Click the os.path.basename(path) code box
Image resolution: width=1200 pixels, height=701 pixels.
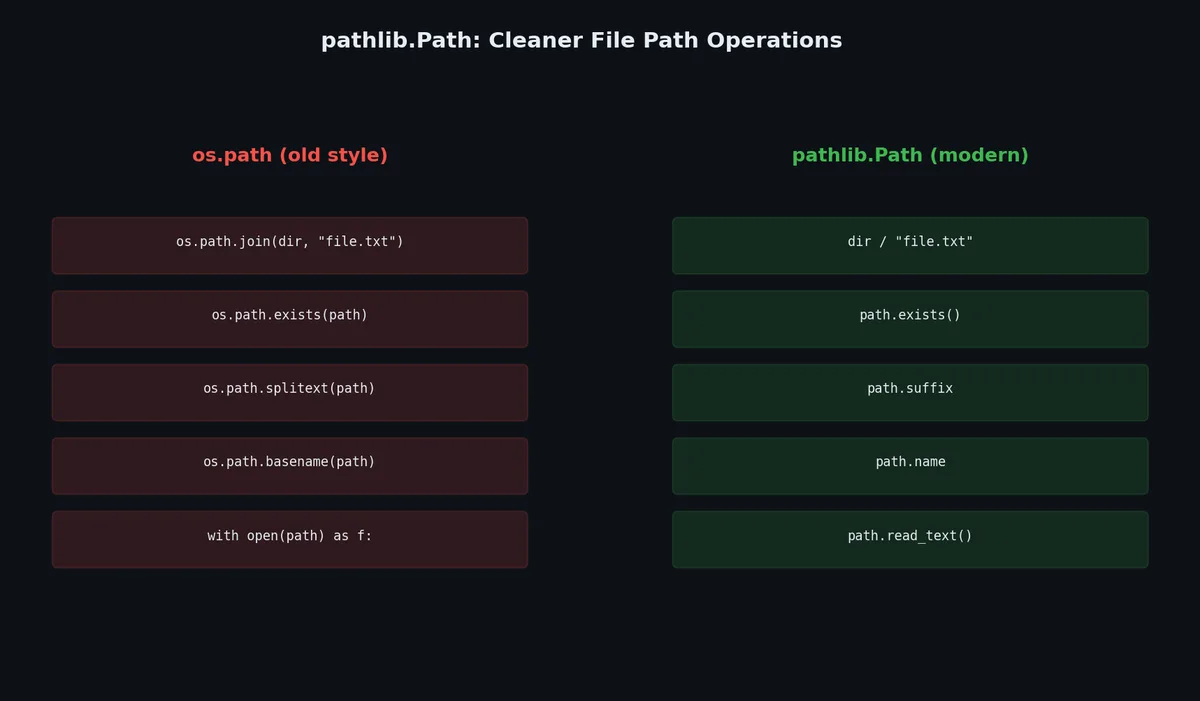click(x=290, y=466)
